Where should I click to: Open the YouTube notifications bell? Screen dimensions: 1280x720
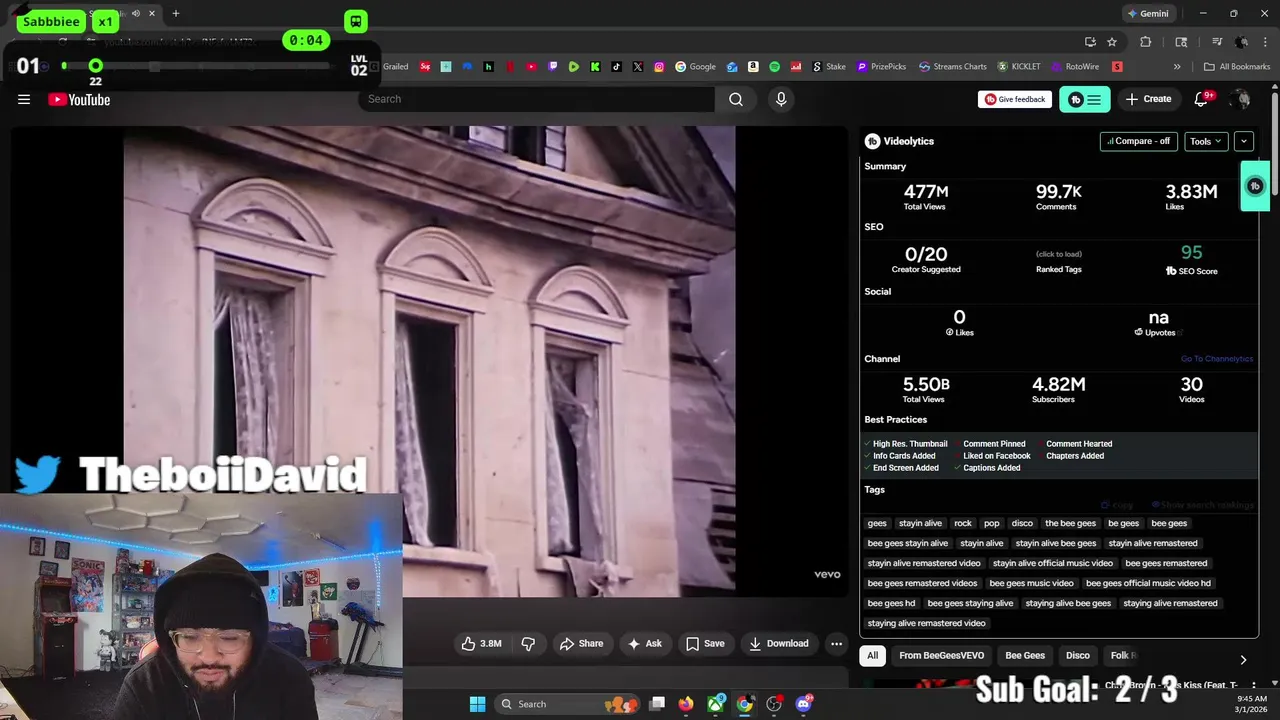point(1203,99)
